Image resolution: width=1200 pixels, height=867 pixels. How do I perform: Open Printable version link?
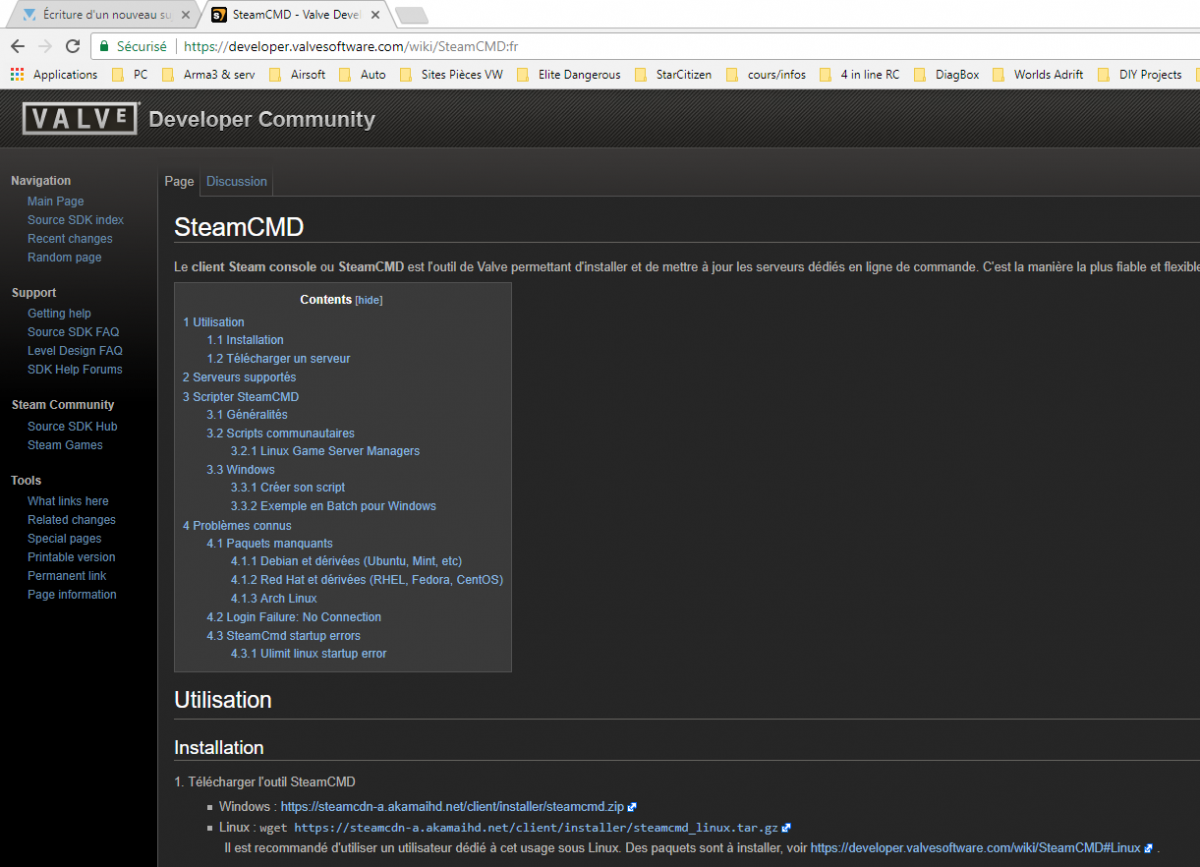[71, 557]
